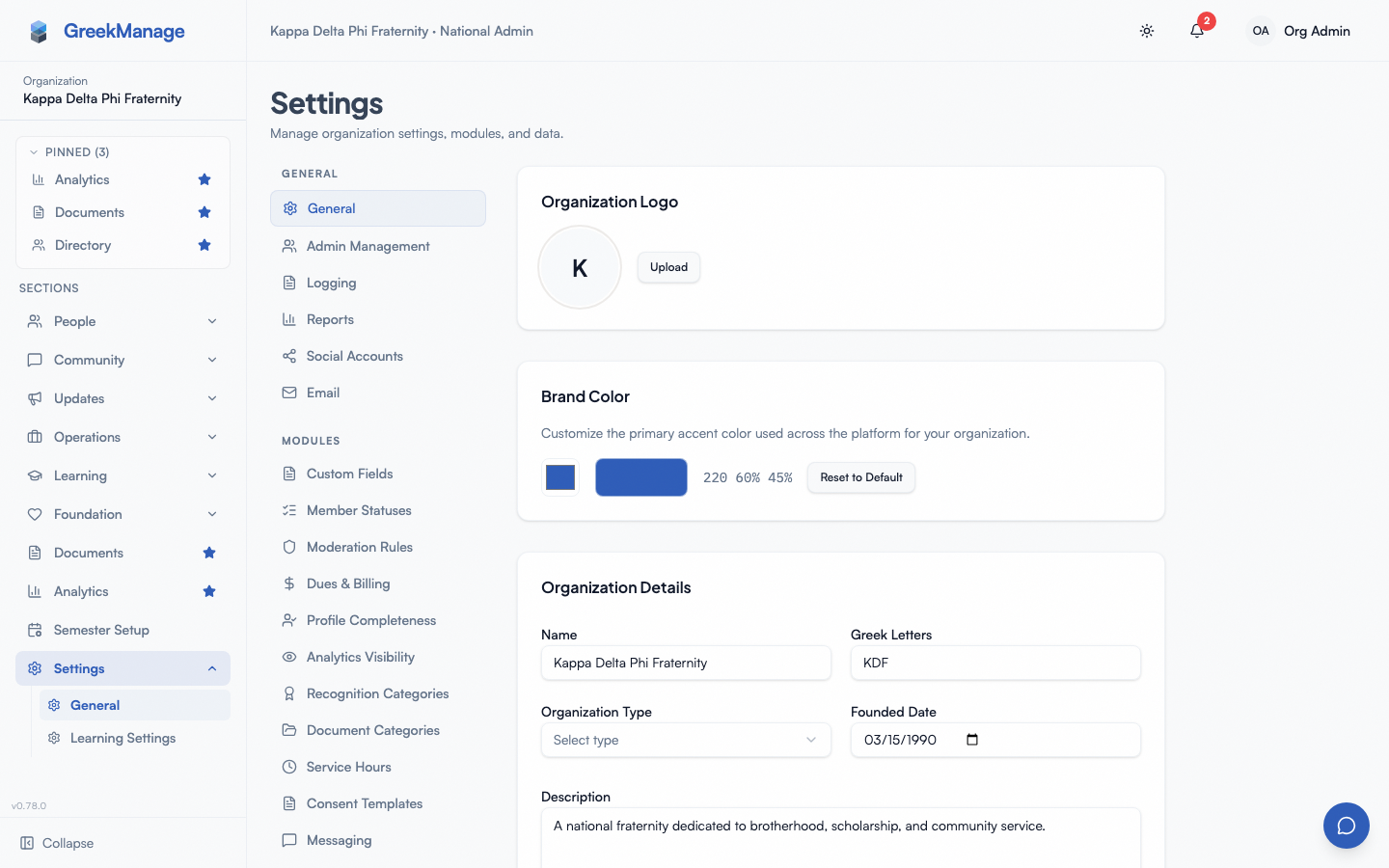Screen dimensions: 1389x868
Task: Unpin Directory star in the Pinned list
Action: pos(204,245)
